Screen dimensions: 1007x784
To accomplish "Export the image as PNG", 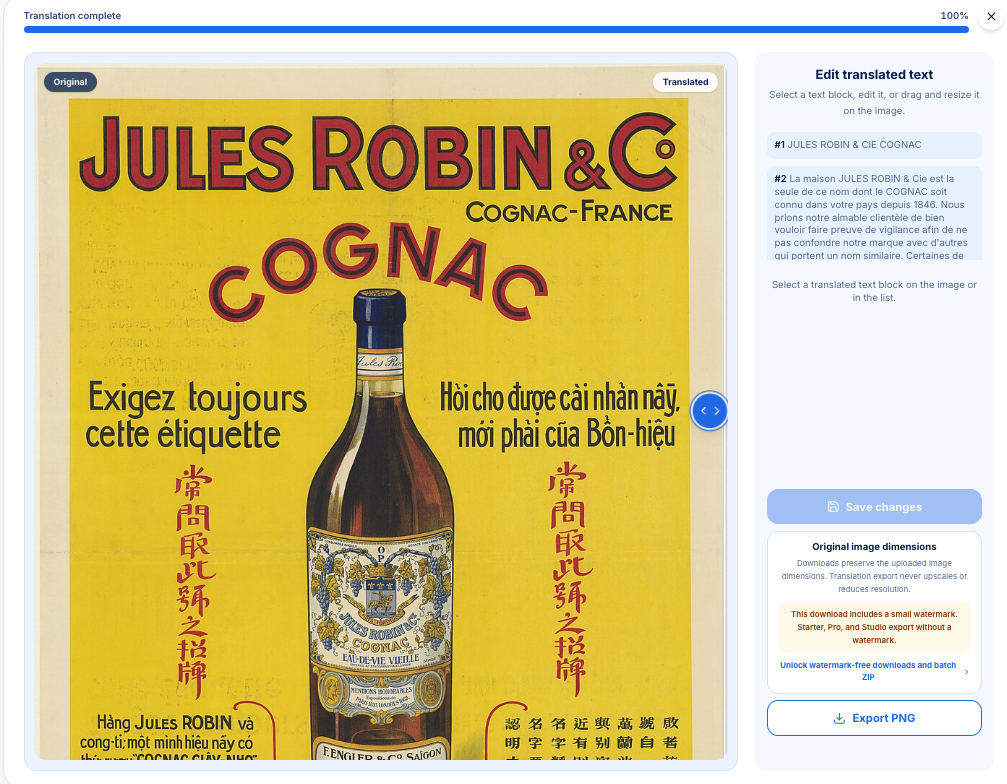I will coord(874,718).
